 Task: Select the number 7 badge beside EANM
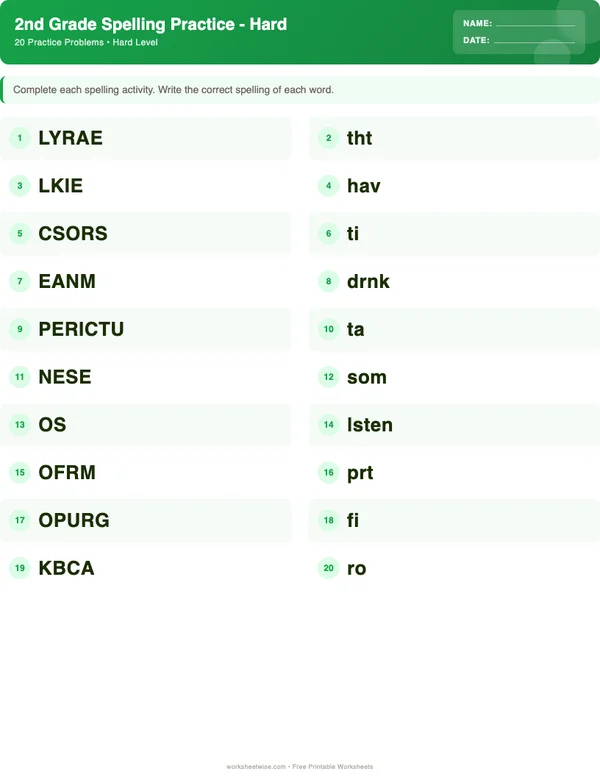[x=19, y=282]
